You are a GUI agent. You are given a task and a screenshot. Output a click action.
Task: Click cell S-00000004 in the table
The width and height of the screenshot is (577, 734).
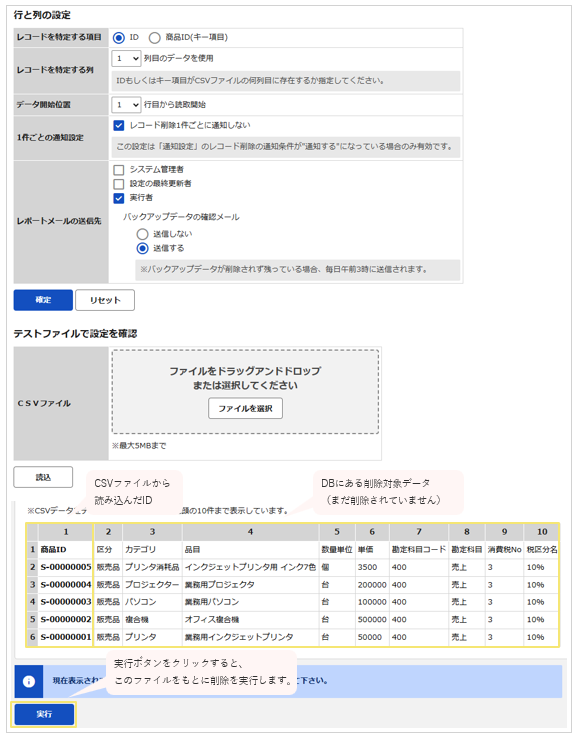pos(66,585)
